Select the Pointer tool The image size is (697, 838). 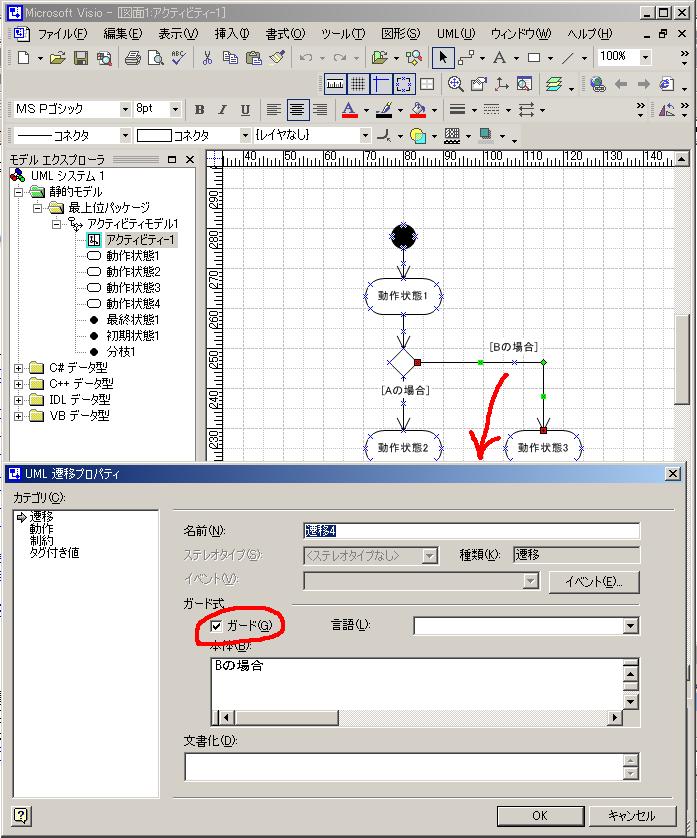coord(443,58)
